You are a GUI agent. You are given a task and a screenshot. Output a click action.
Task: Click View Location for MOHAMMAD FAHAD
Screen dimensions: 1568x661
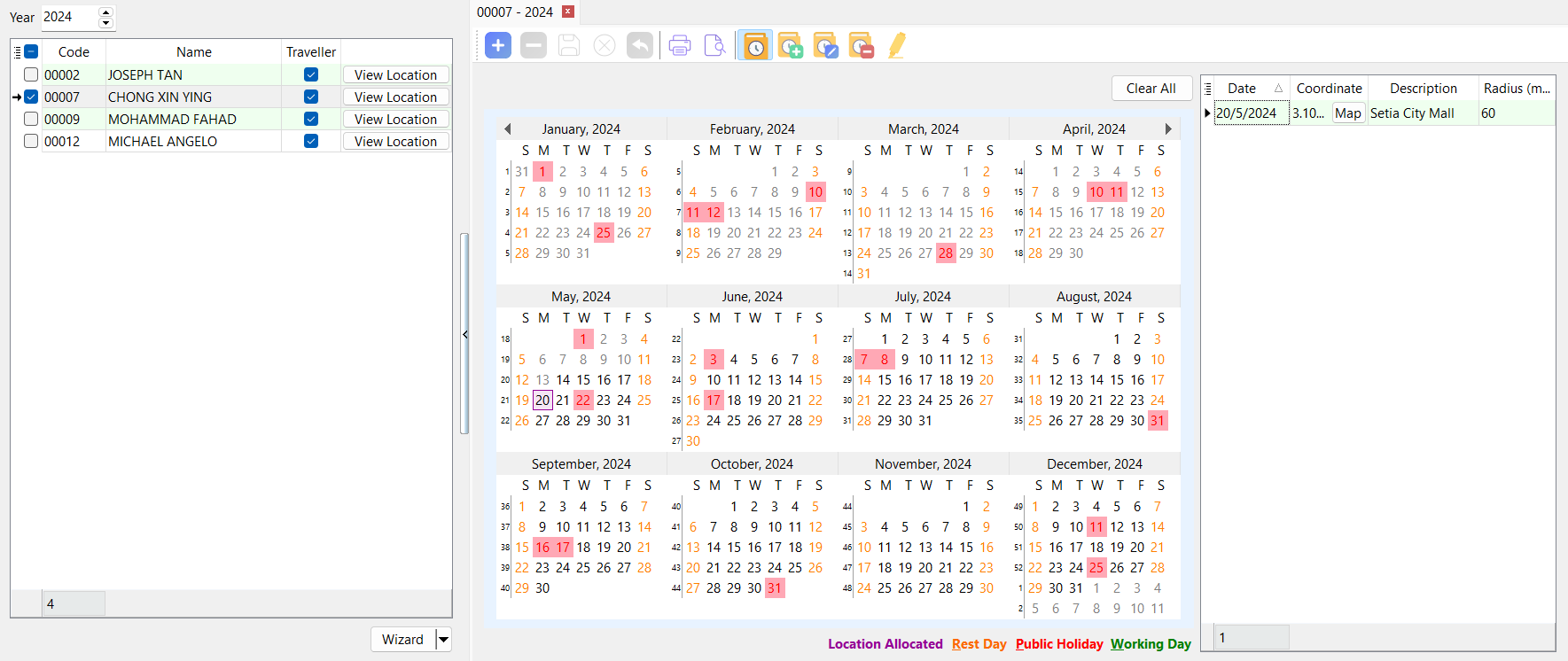click(395, 119)
